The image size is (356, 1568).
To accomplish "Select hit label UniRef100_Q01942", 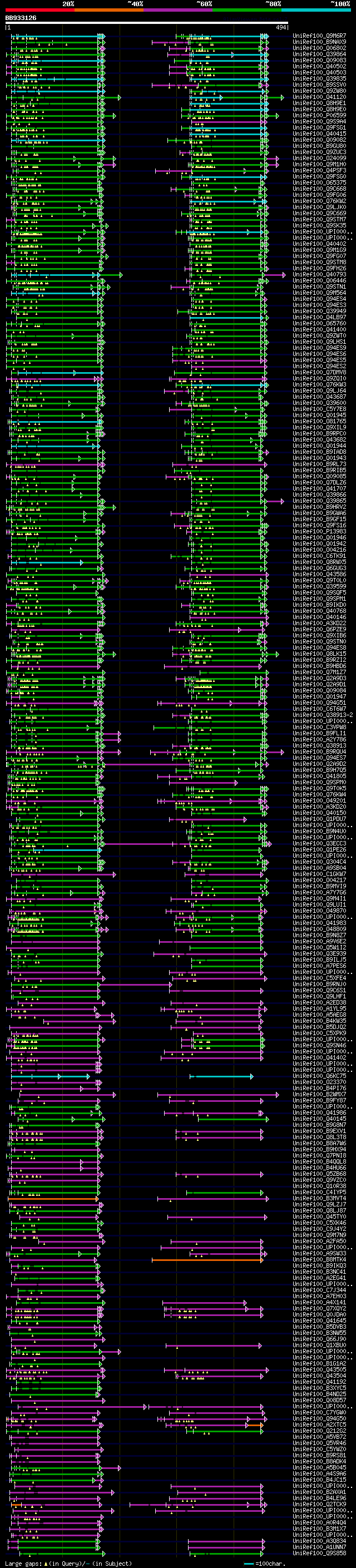I will pyautogui.click(x=319, y=543).
